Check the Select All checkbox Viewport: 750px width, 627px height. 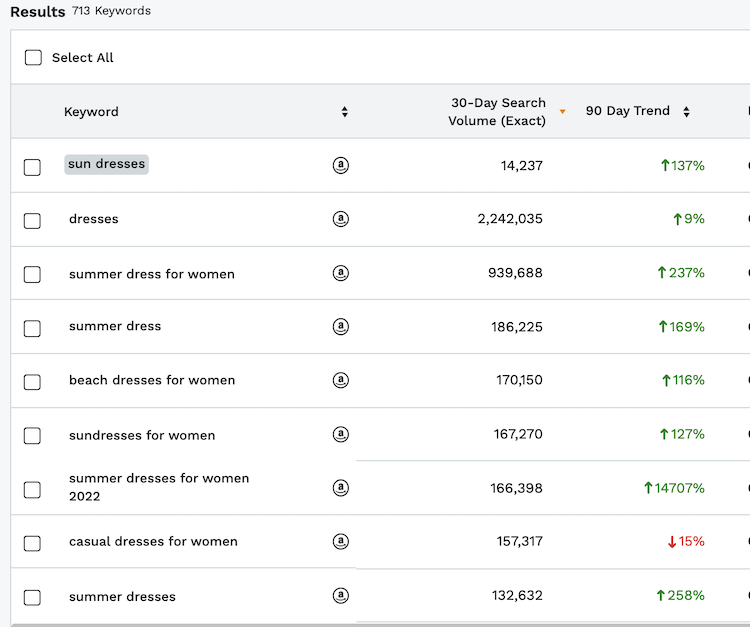pos(33,58)
